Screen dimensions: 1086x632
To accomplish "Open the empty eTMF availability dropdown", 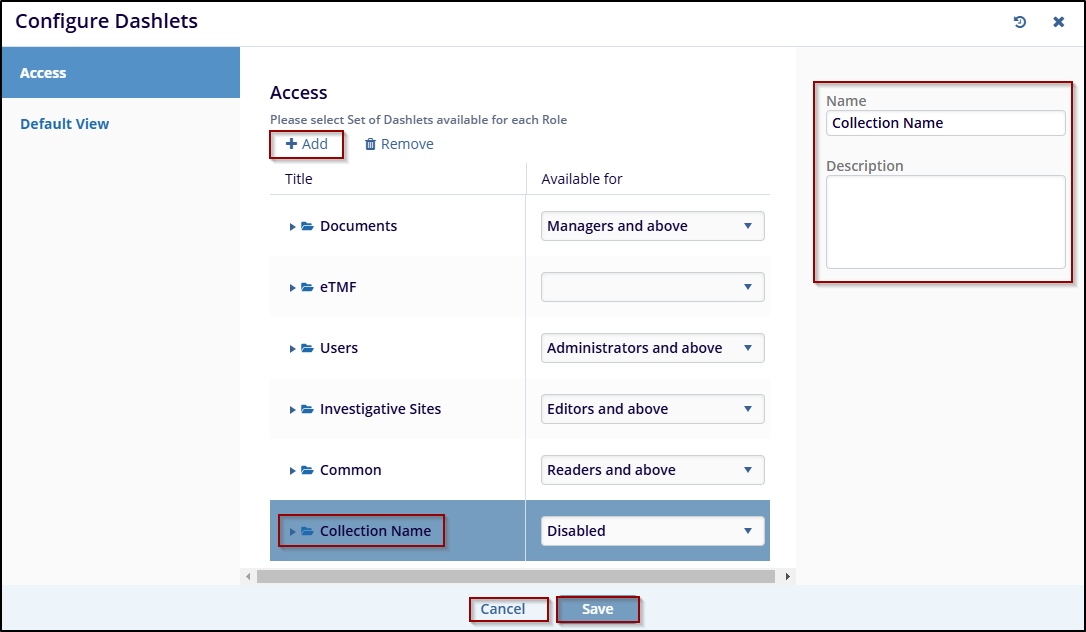I will click(x=652, y=287).
